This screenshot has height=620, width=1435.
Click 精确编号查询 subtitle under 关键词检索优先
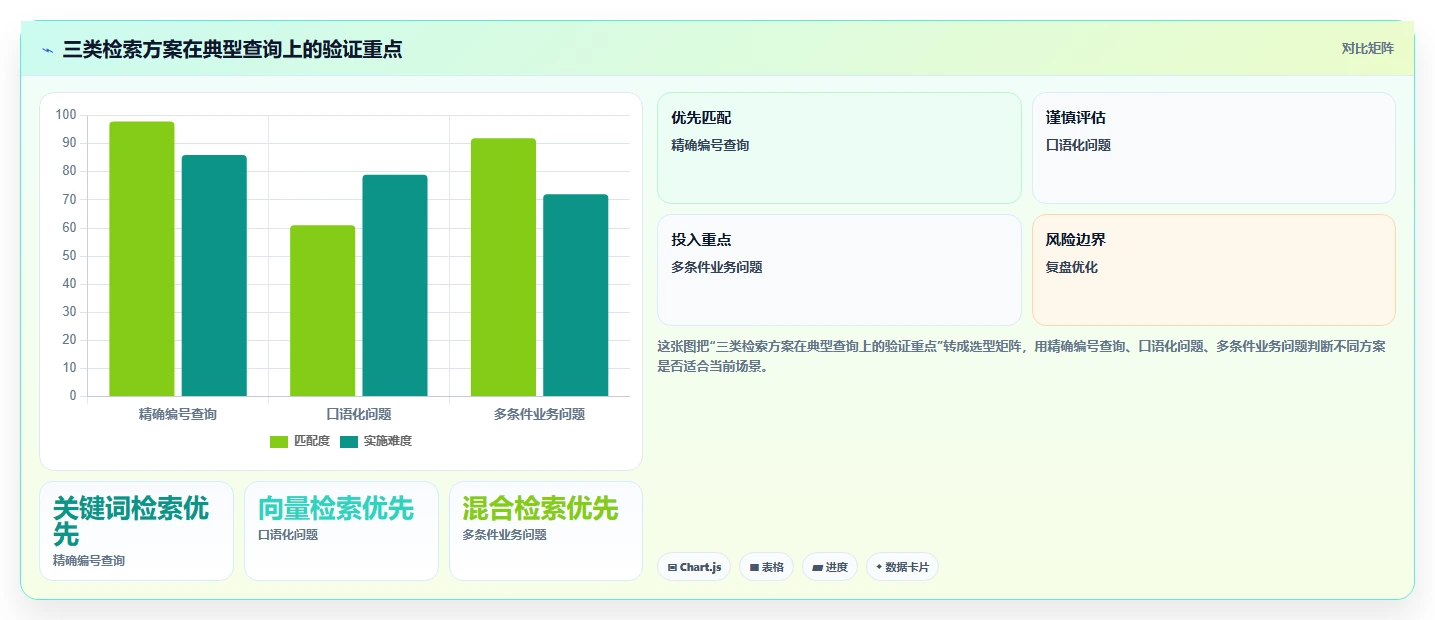point(89,561)
